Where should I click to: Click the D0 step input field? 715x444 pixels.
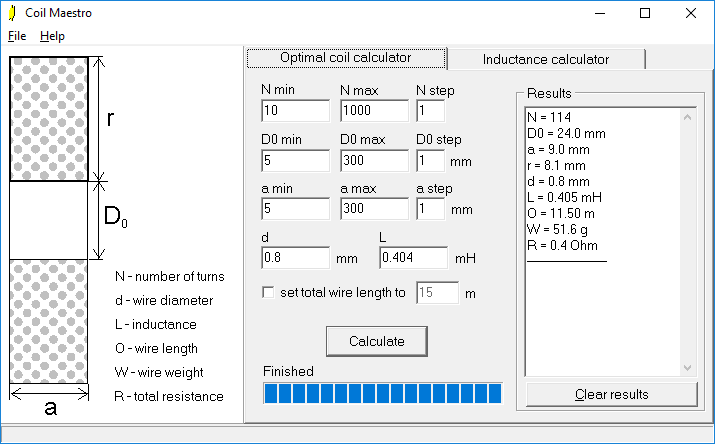pos(430,160)
